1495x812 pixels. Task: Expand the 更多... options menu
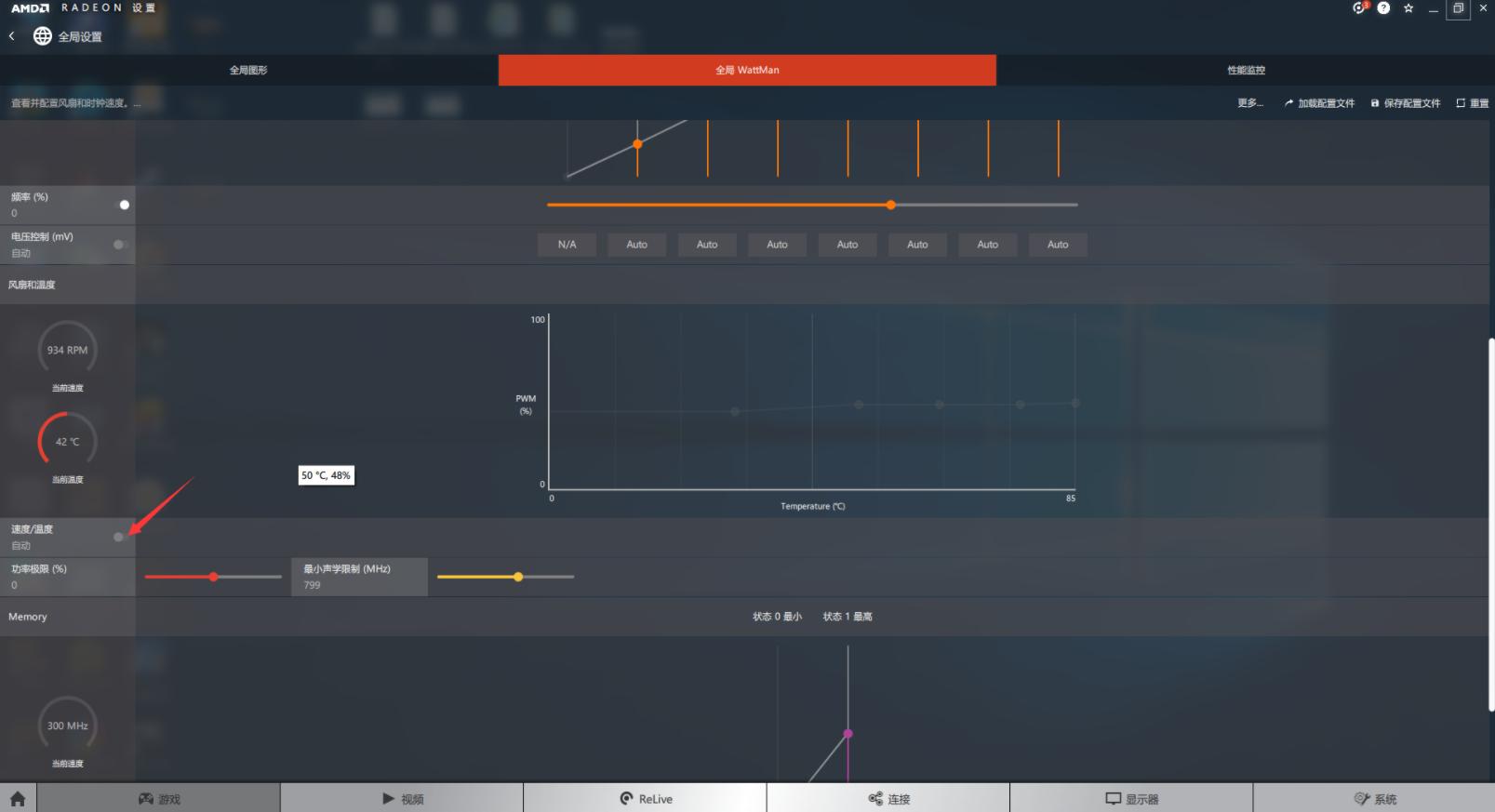coord(1249,103)
